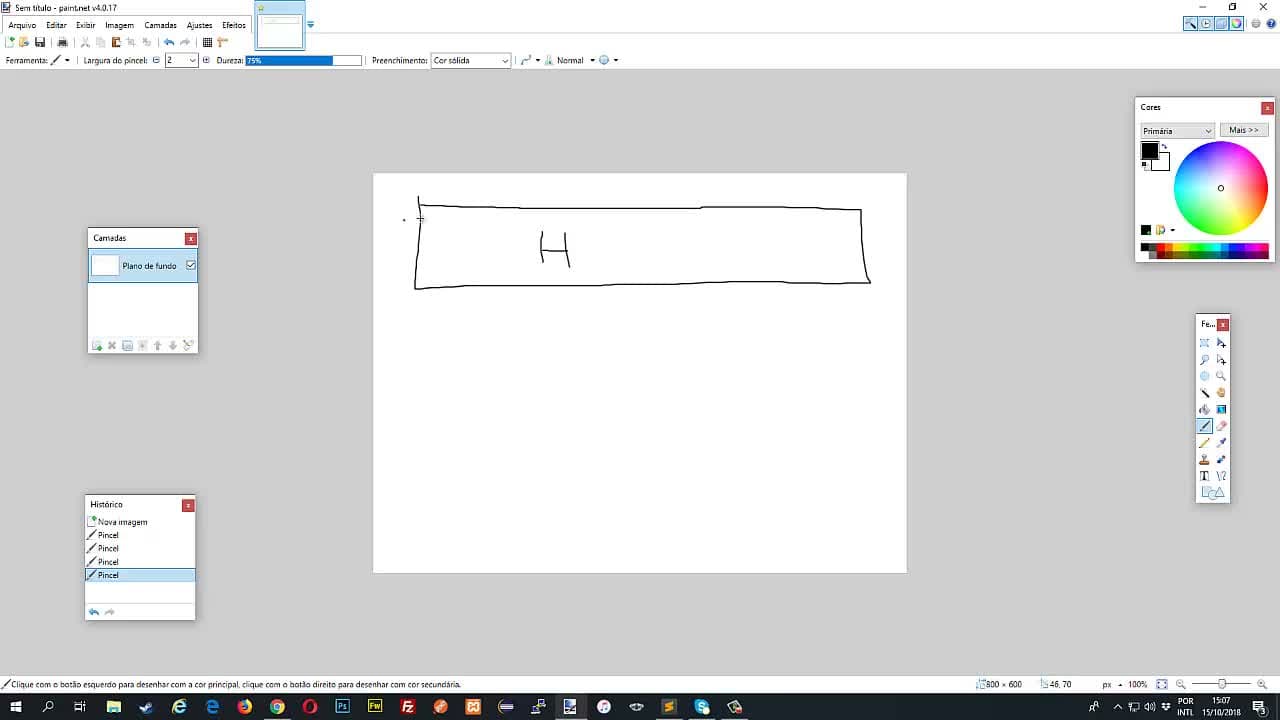Select the Rectangle Select tool

coord(1204,343)
